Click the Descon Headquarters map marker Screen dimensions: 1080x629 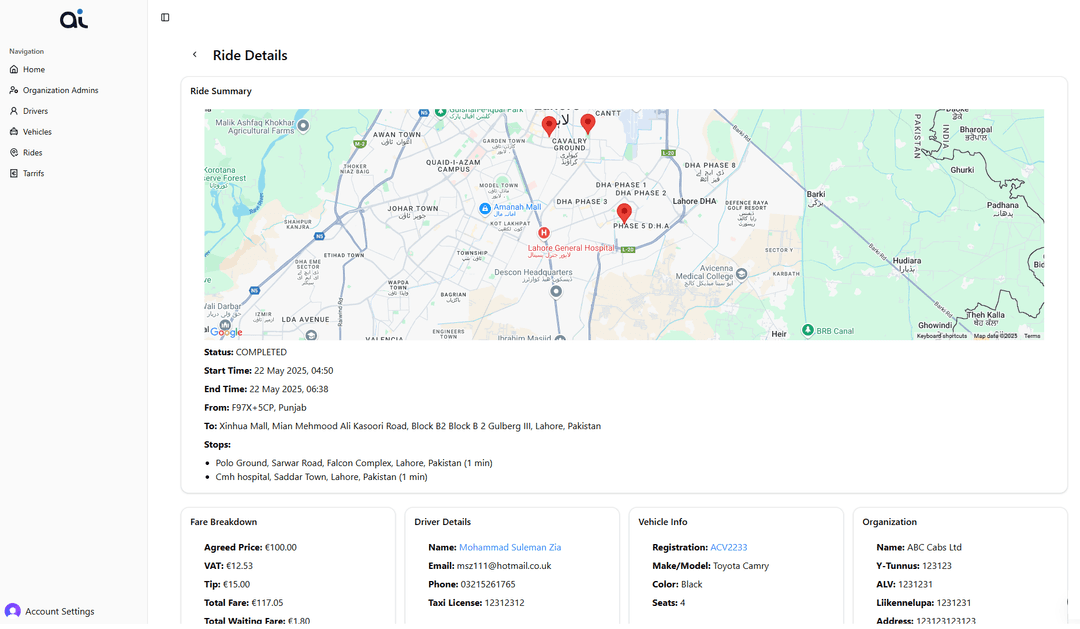556,291
